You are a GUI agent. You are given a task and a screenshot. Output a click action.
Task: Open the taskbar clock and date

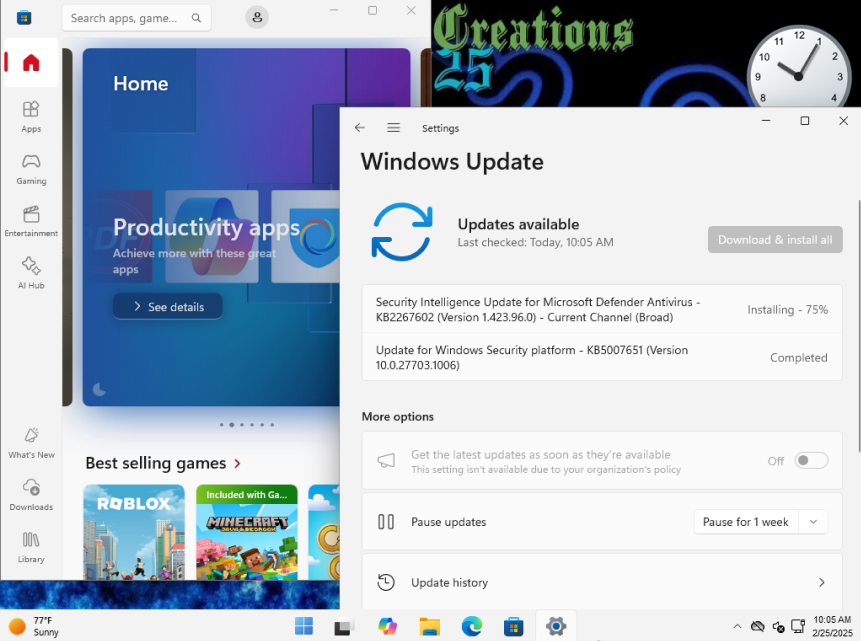coord(832,626)
